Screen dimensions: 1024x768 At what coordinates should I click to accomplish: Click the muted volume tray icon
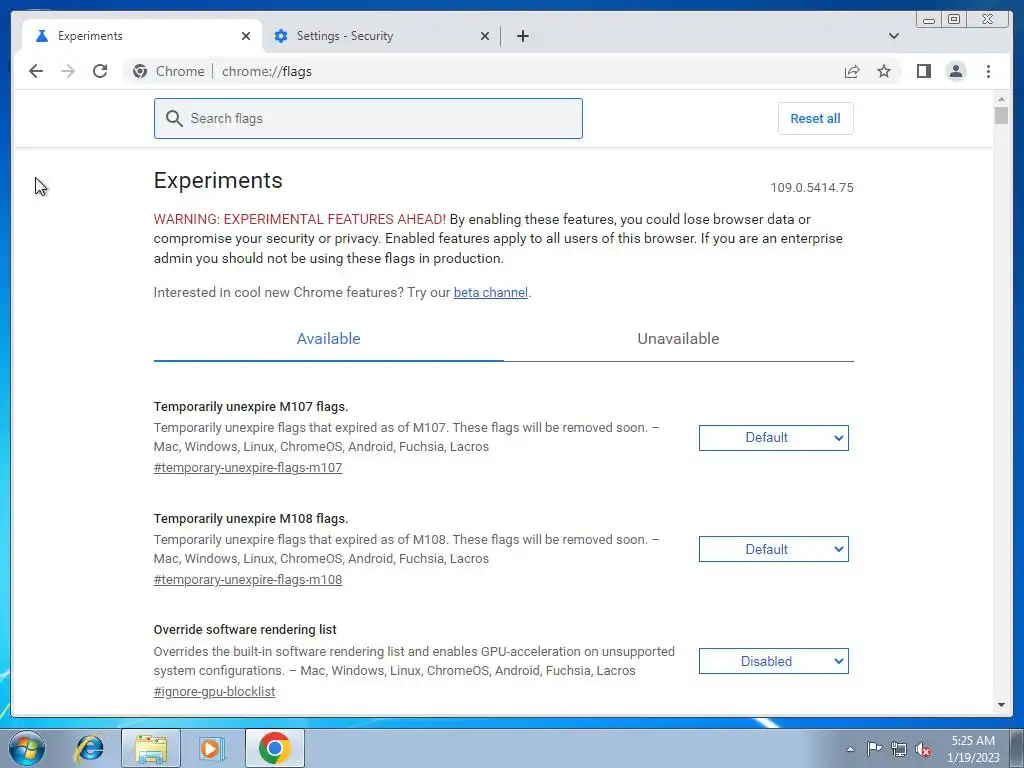coord(923,749)
